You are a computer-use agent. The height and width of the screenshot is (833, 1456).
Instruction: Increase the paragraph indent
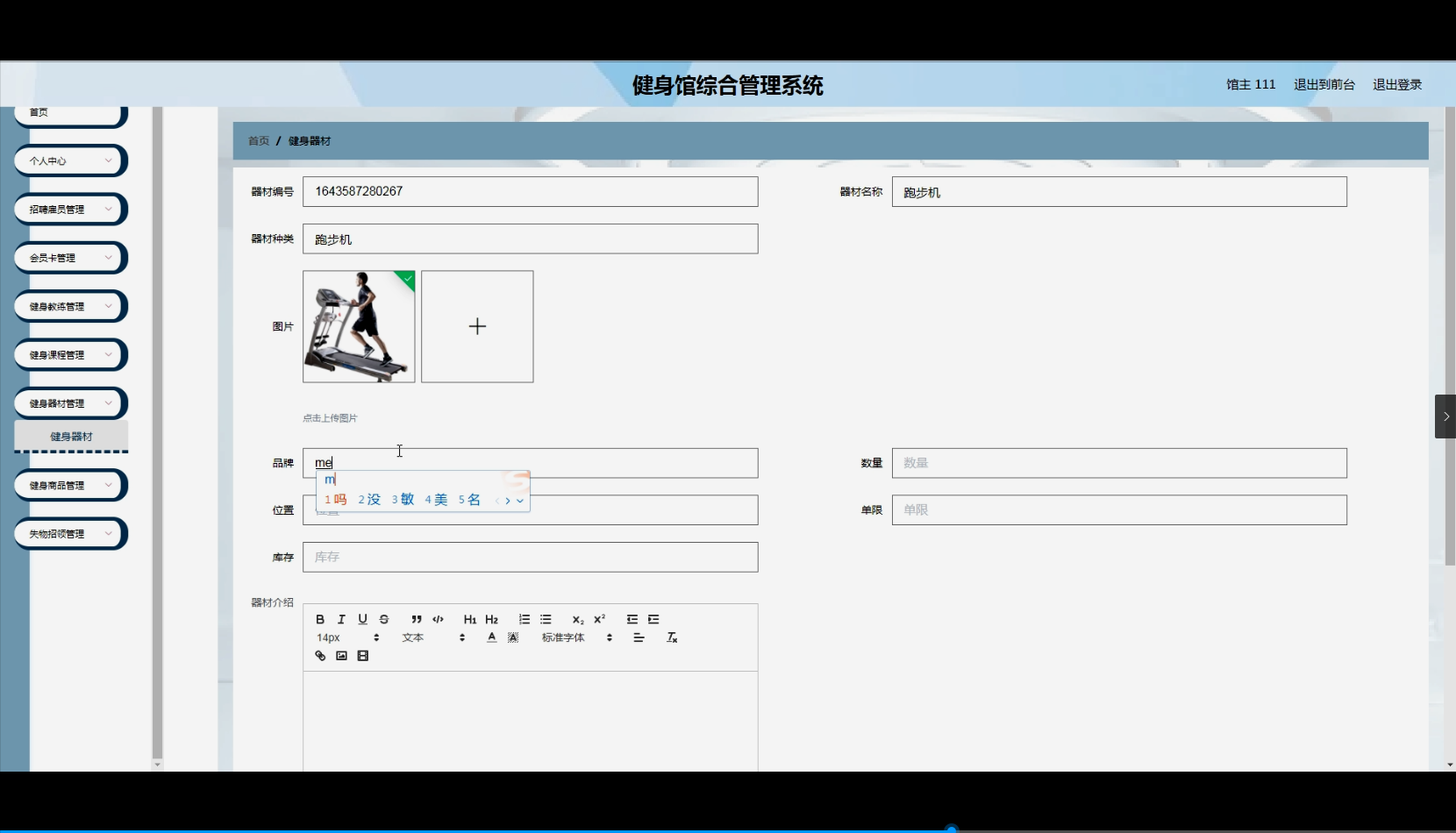pos(653,619)
